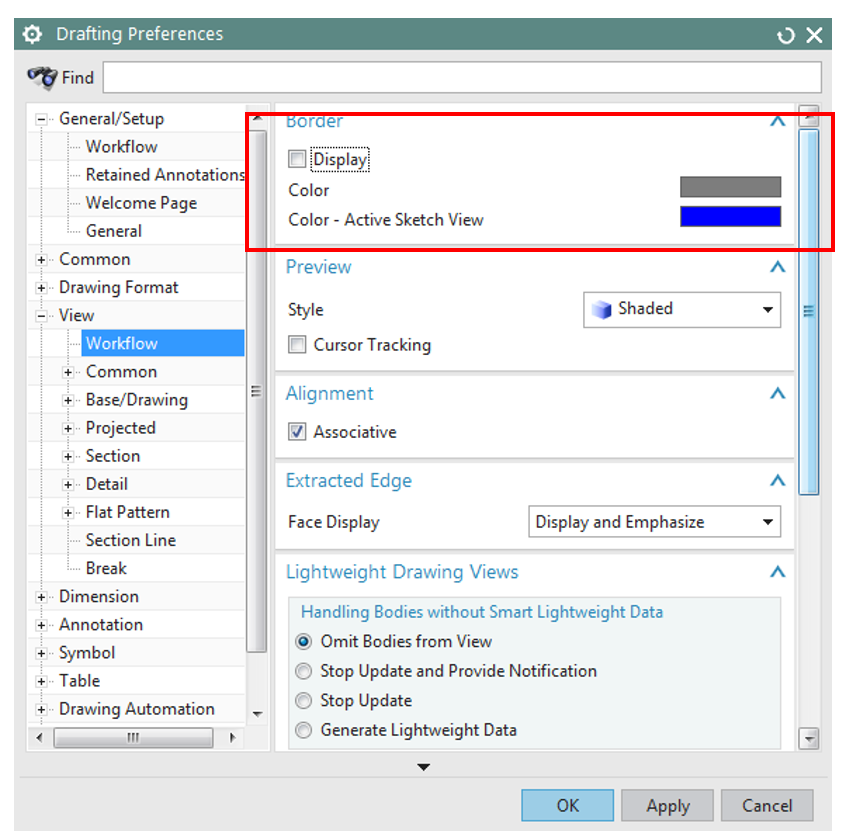
Task: Click the OK button
Action: 567,806
